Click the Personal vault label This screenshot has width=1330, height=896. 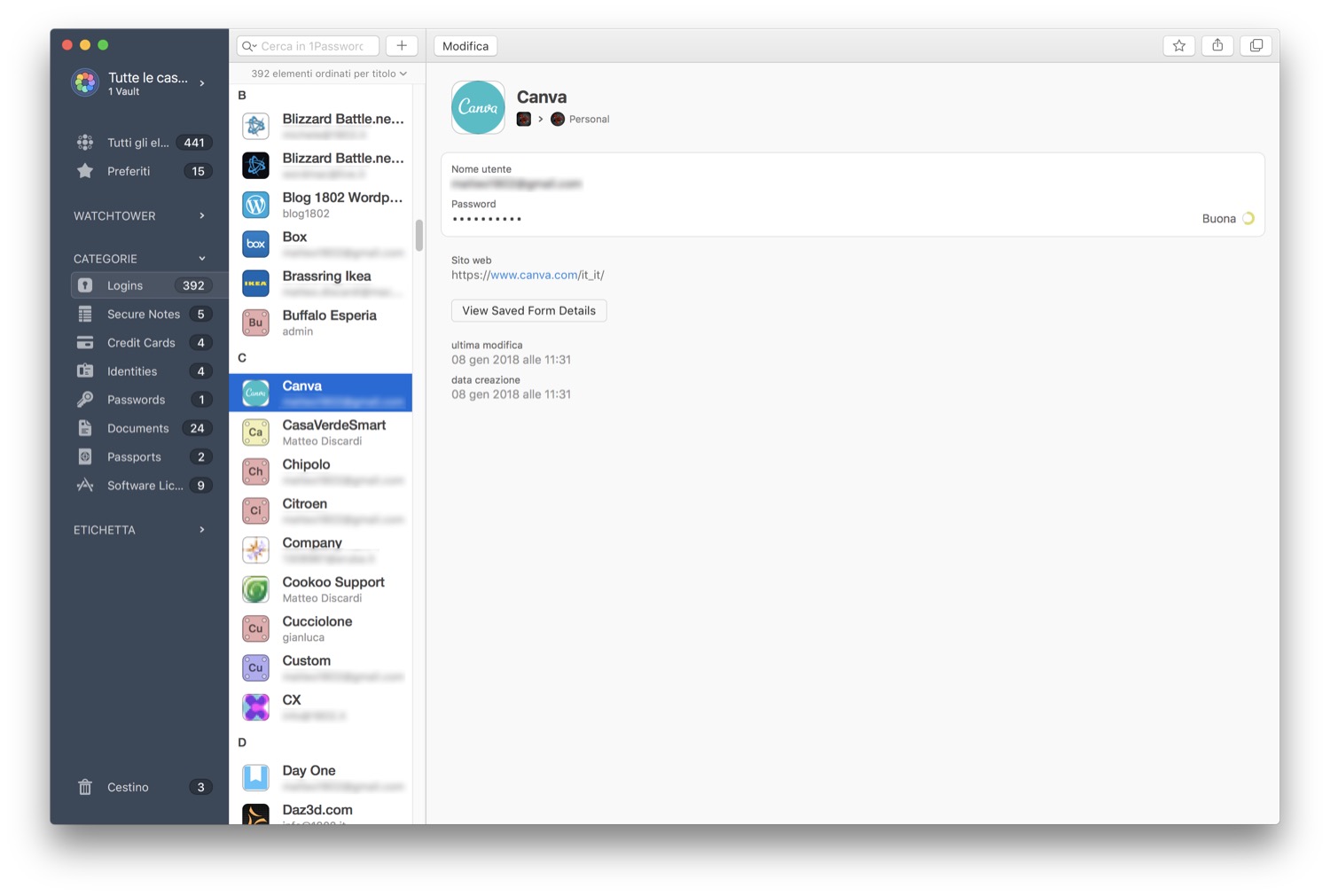590,120
